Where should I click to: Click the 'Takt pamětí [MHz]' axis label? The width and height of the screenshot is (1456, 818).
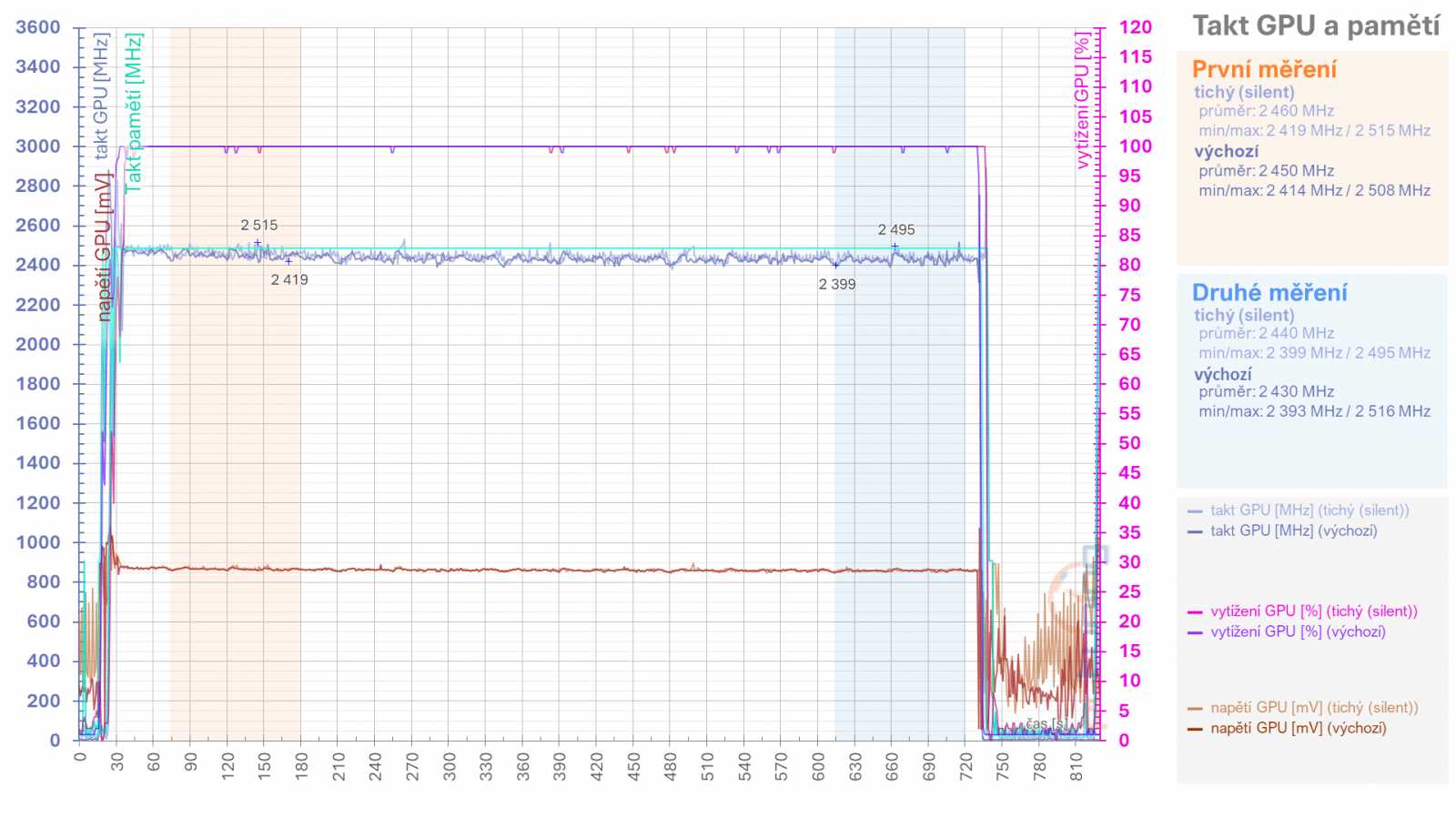point(134,112)
